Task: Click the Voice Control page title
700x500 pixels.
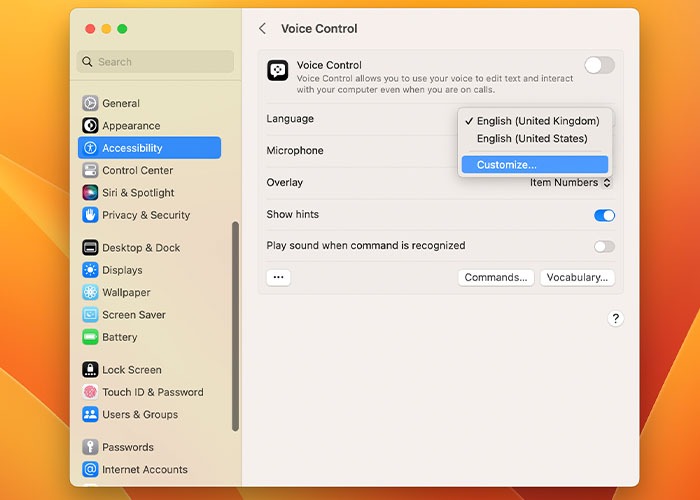Action: pos(319,29)
